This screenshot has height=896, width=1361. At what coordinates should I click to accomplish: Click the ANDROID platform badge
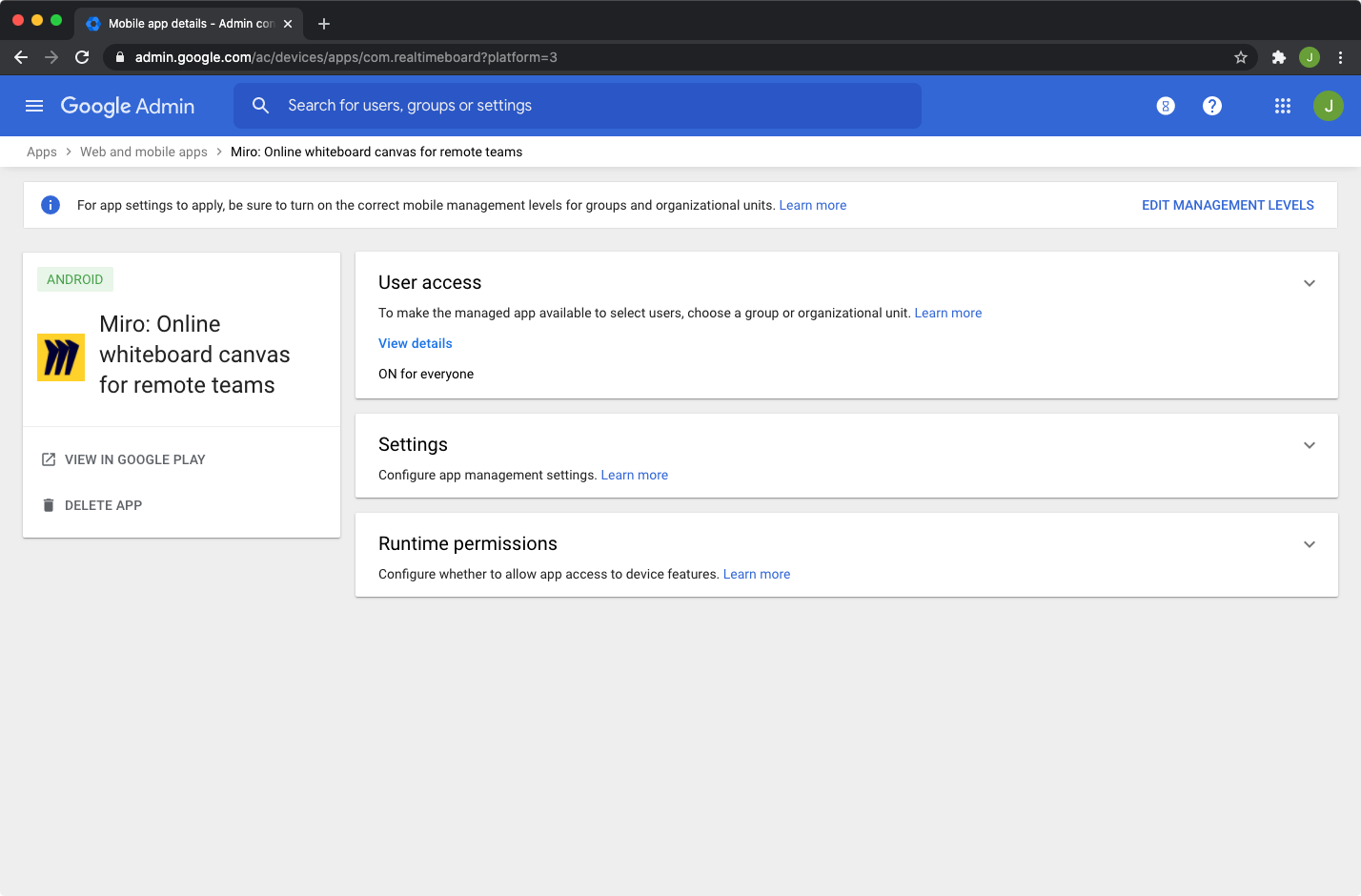point(75,279)
